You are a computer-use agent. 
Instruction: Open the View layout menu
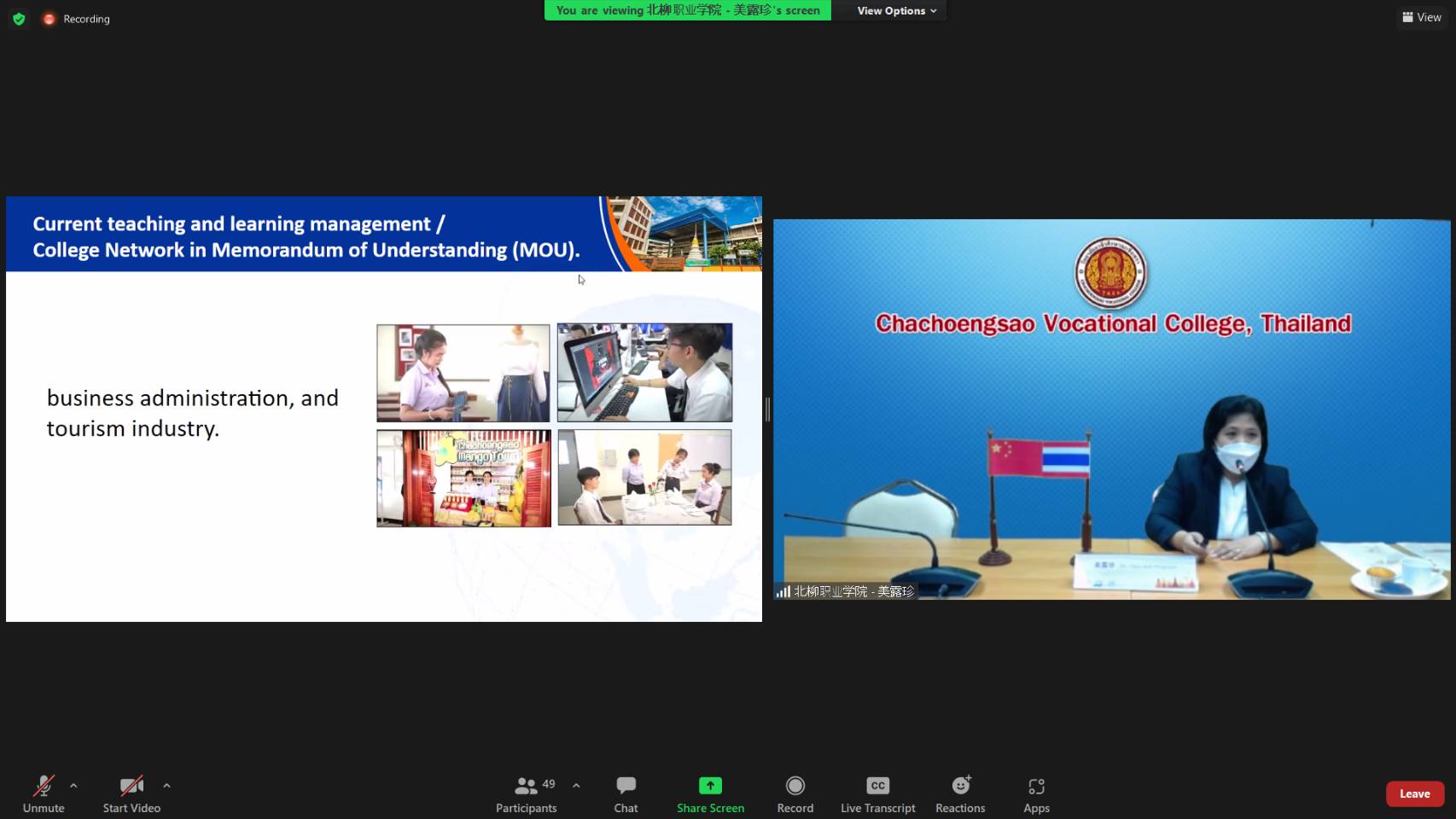[x=1421, y=17]
